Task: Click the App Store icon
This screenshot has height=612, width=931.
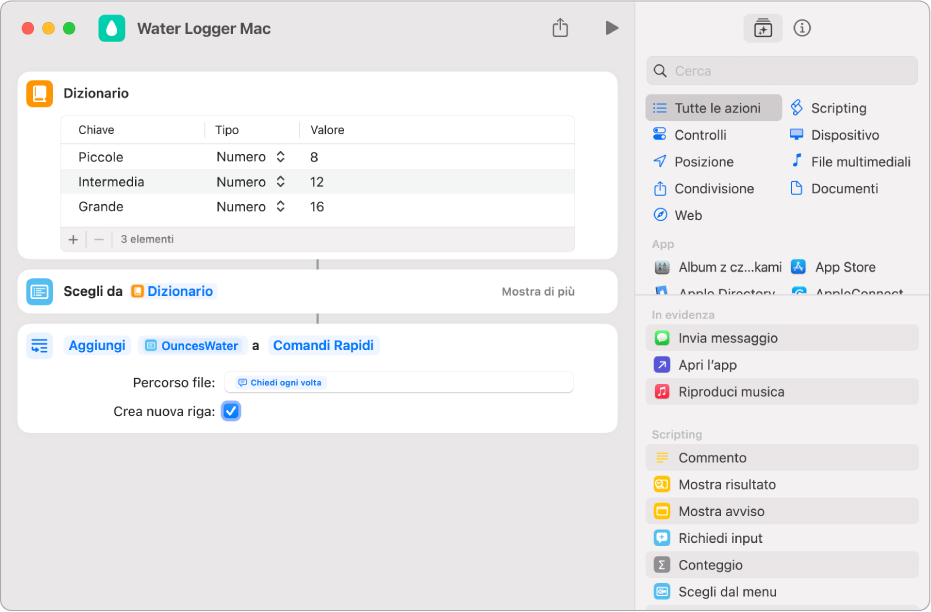Action: click(x=799, y=267)
